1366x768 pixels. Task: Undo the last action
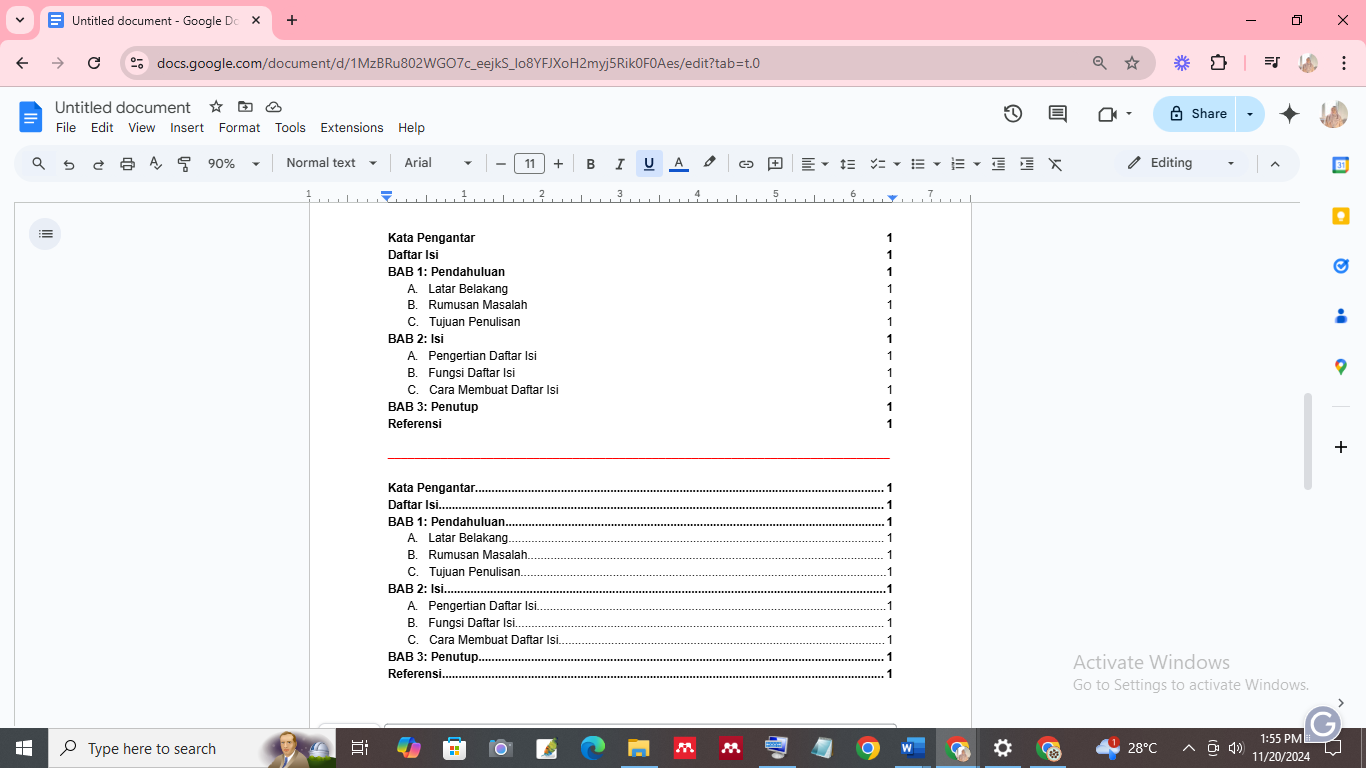(x=69, y=164)
